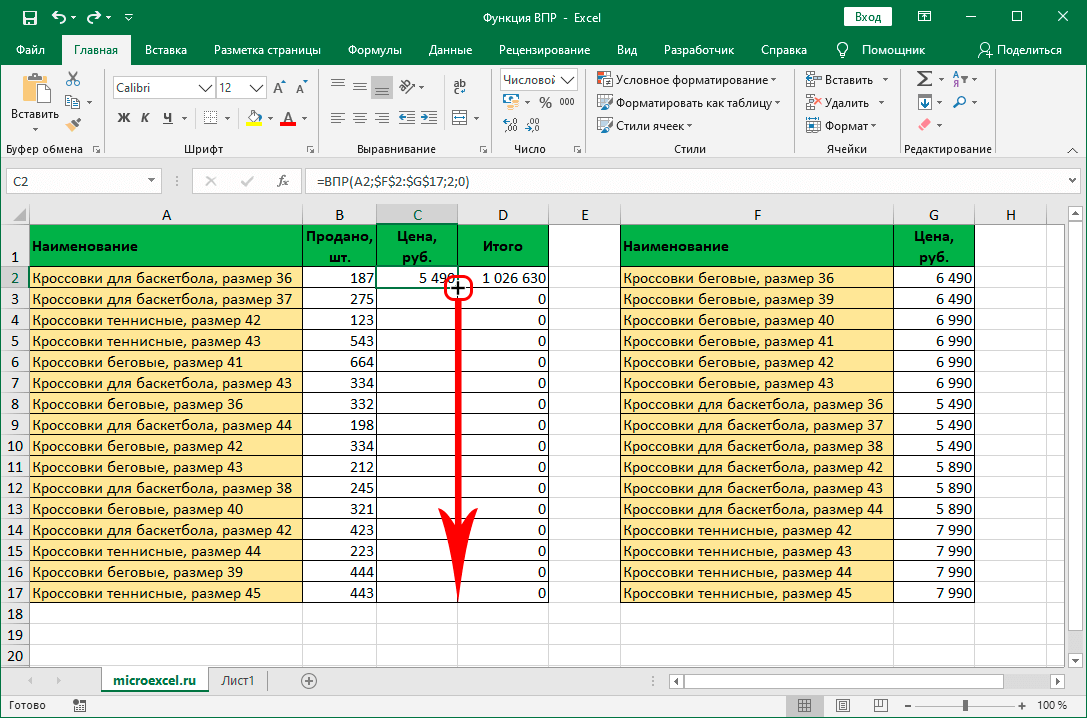Open the font size 12 dropdown
This screenshot has height=718, width=1087.
[256, 88]
